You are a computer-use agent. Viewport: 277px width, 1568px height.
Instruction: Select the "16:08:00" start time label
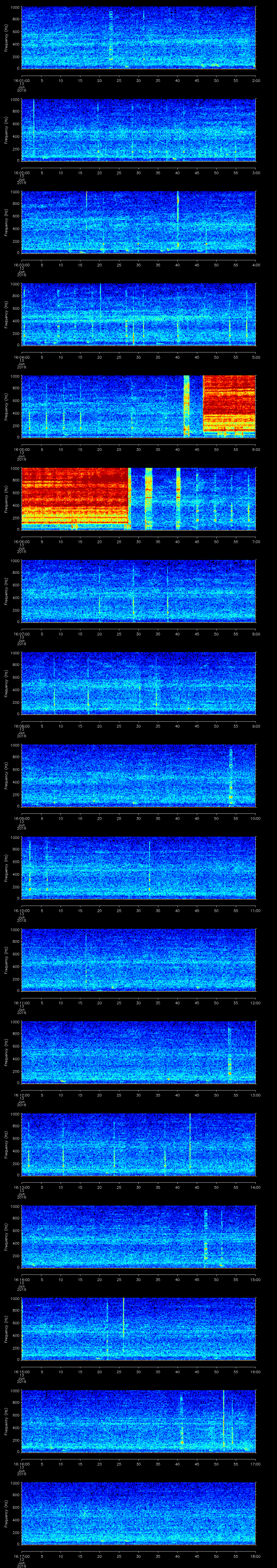21,726
